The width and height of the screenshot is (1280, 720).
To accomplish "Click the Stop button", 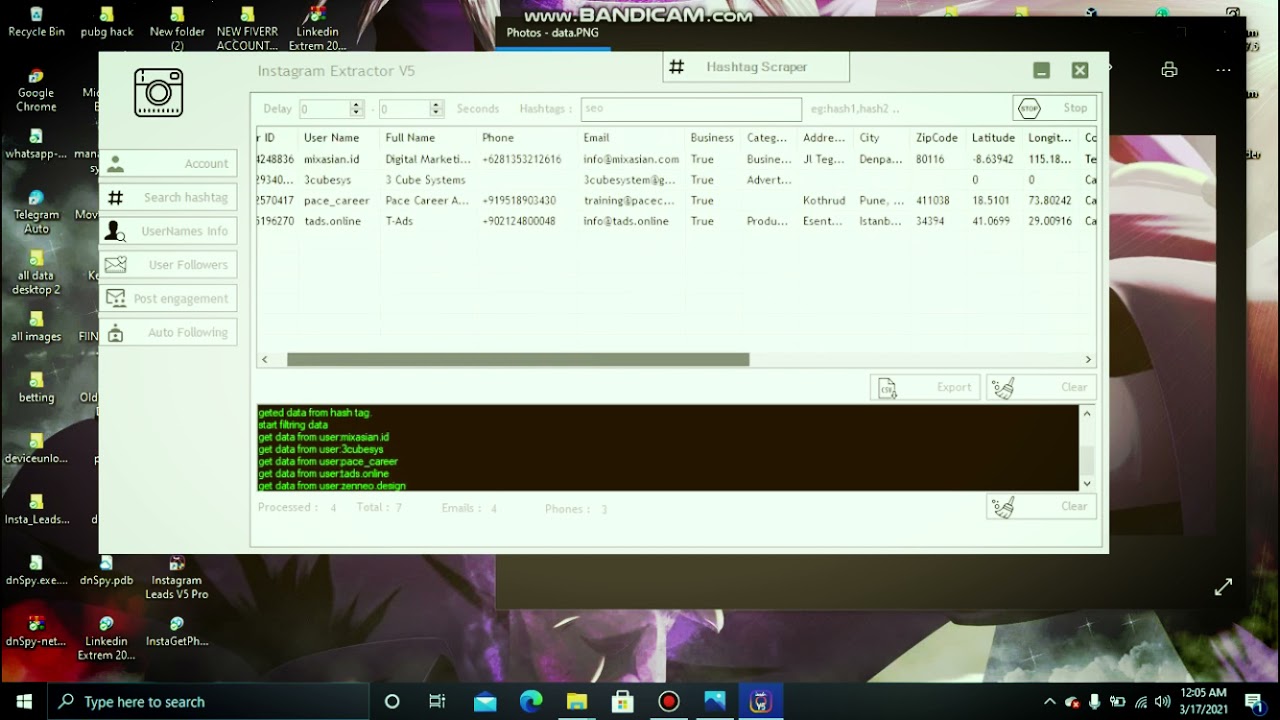I will [x=1055, y=108].
